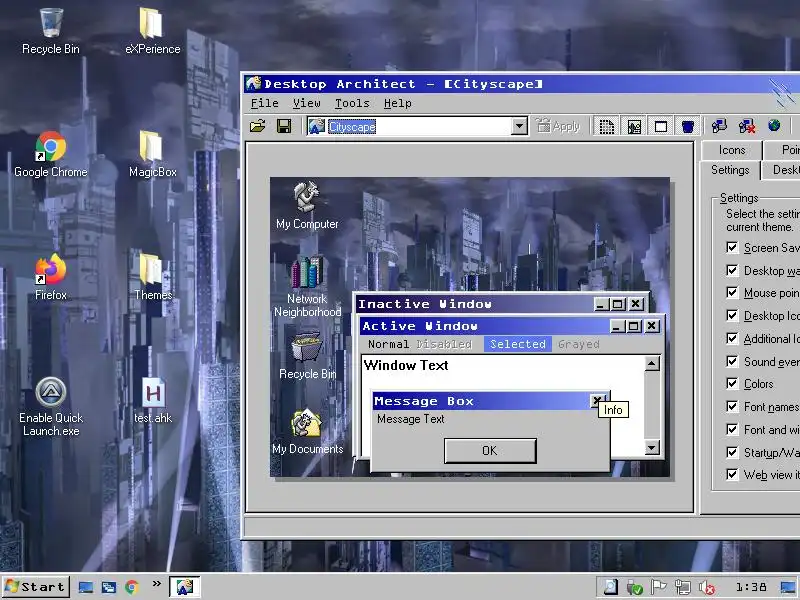
Task: Toggle the Desktop Icons checkbox
Action: point(732,315)
